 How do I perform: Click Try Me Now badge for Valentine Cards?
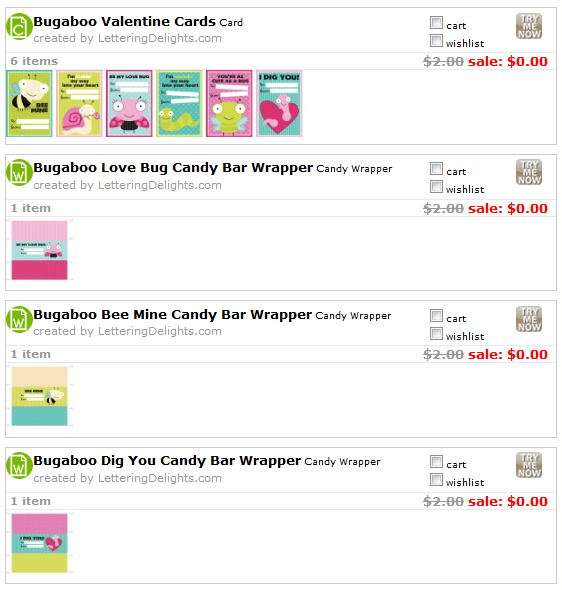click(529, 26)
